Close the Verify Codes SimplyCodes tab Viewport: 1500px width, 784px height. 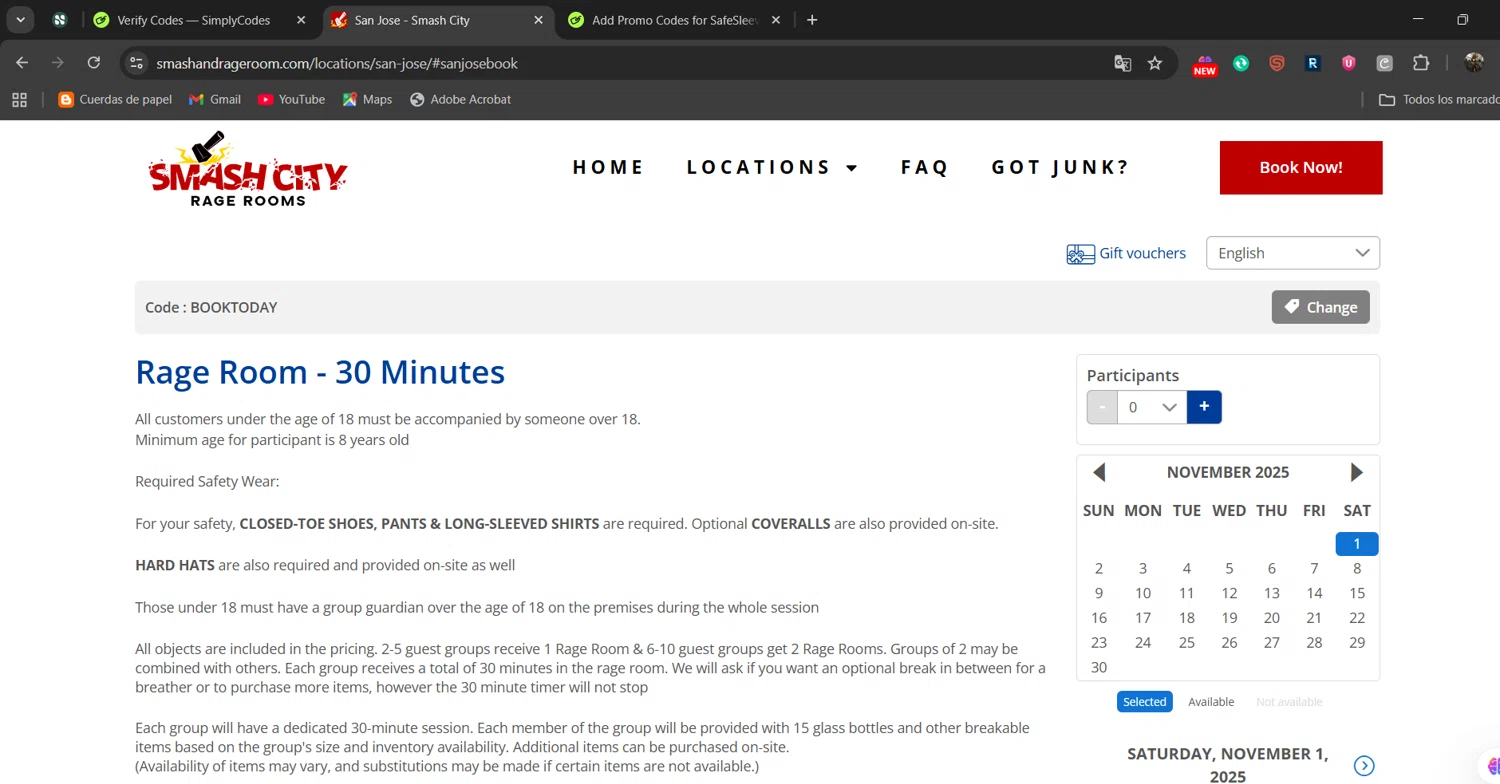pos(303,20)
